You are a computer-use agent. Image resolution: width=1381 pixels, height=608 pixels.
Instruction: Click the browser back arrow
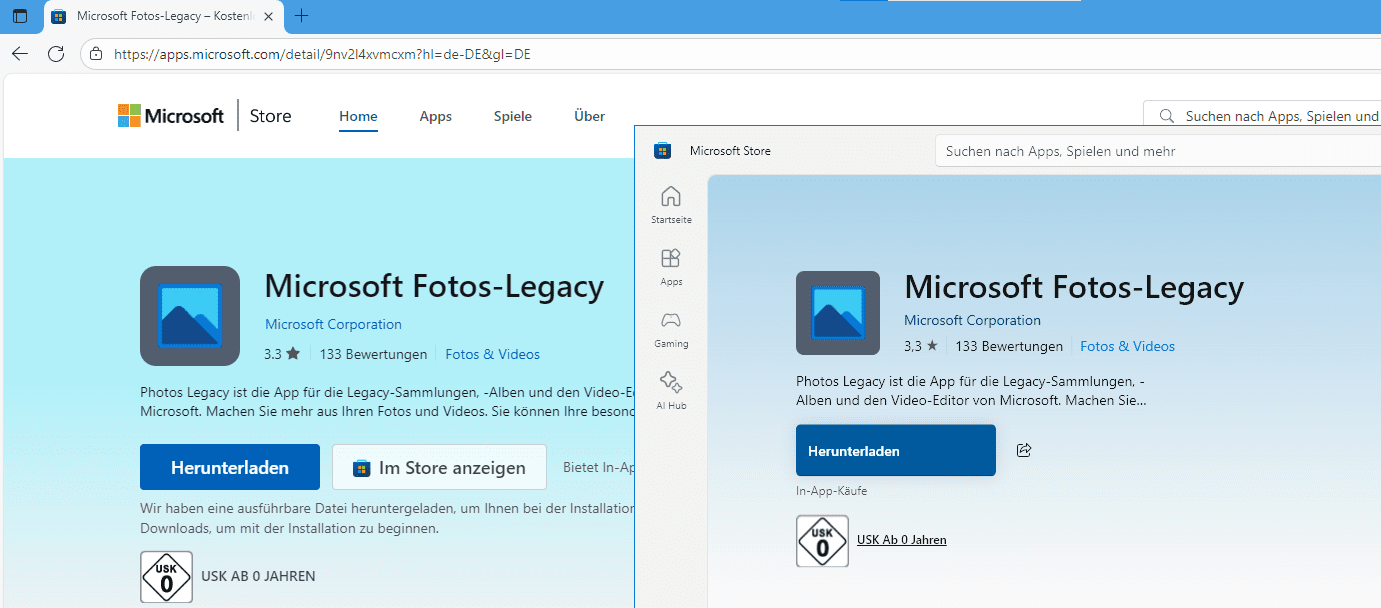point(20,54)
